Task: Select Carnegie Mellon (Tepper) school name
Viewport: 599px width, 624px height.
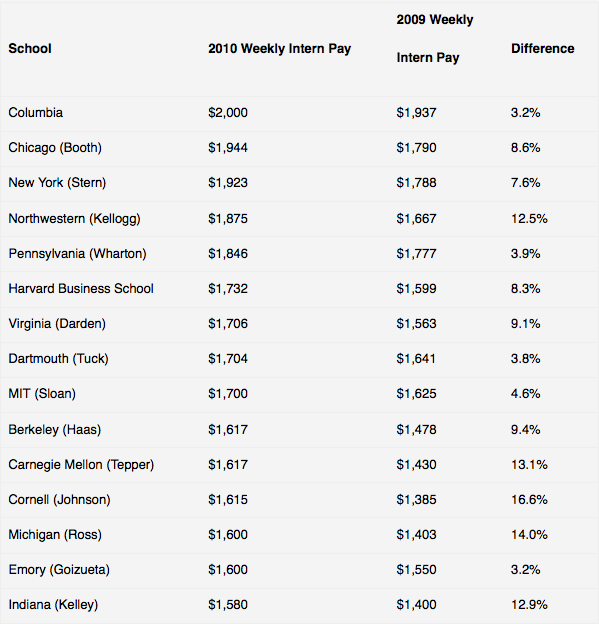Action: (81, 464)
